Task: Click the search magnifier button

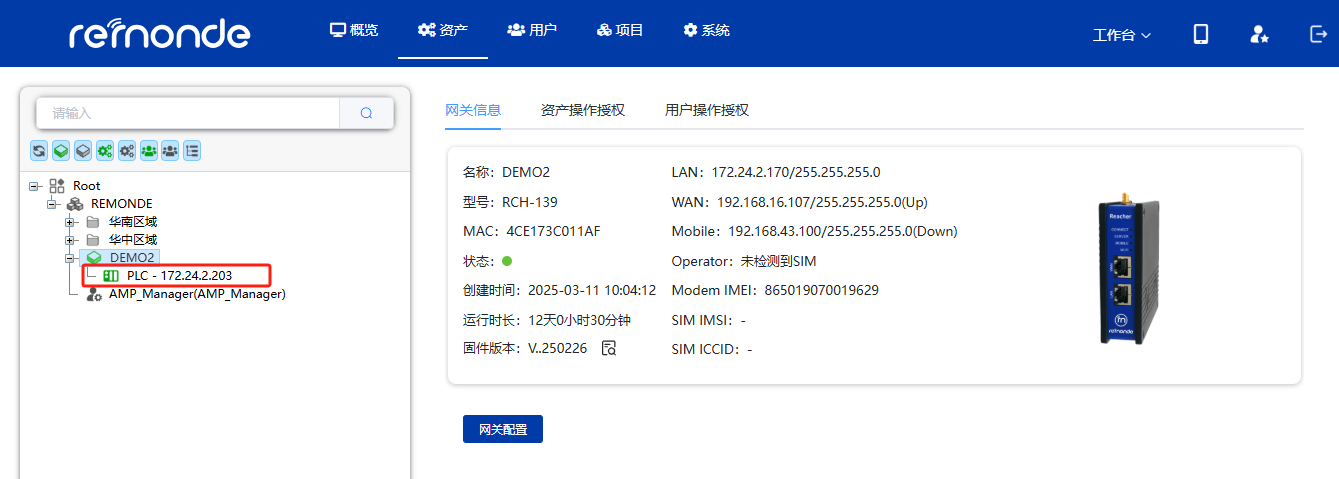Action: click(366, 114)
